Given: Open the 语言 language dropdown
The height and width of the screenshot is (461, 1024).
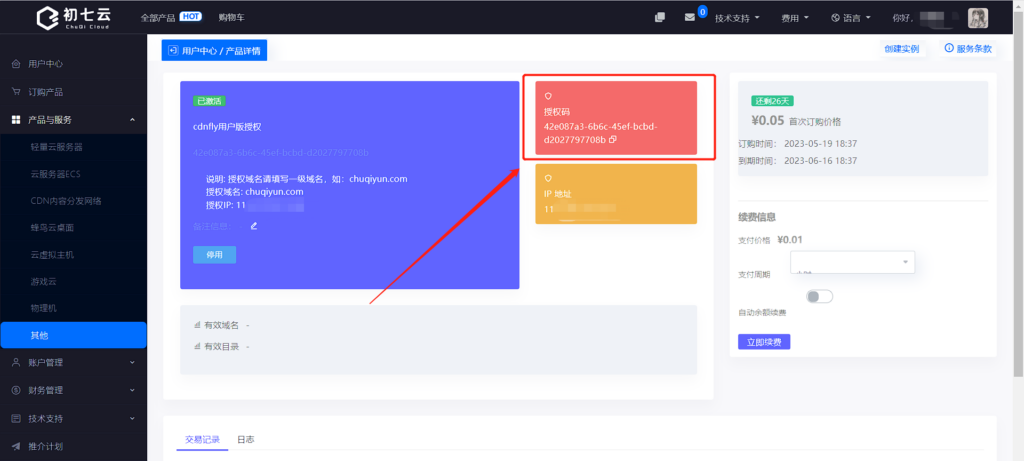Looking at the screenshot, I should point(851,18).
